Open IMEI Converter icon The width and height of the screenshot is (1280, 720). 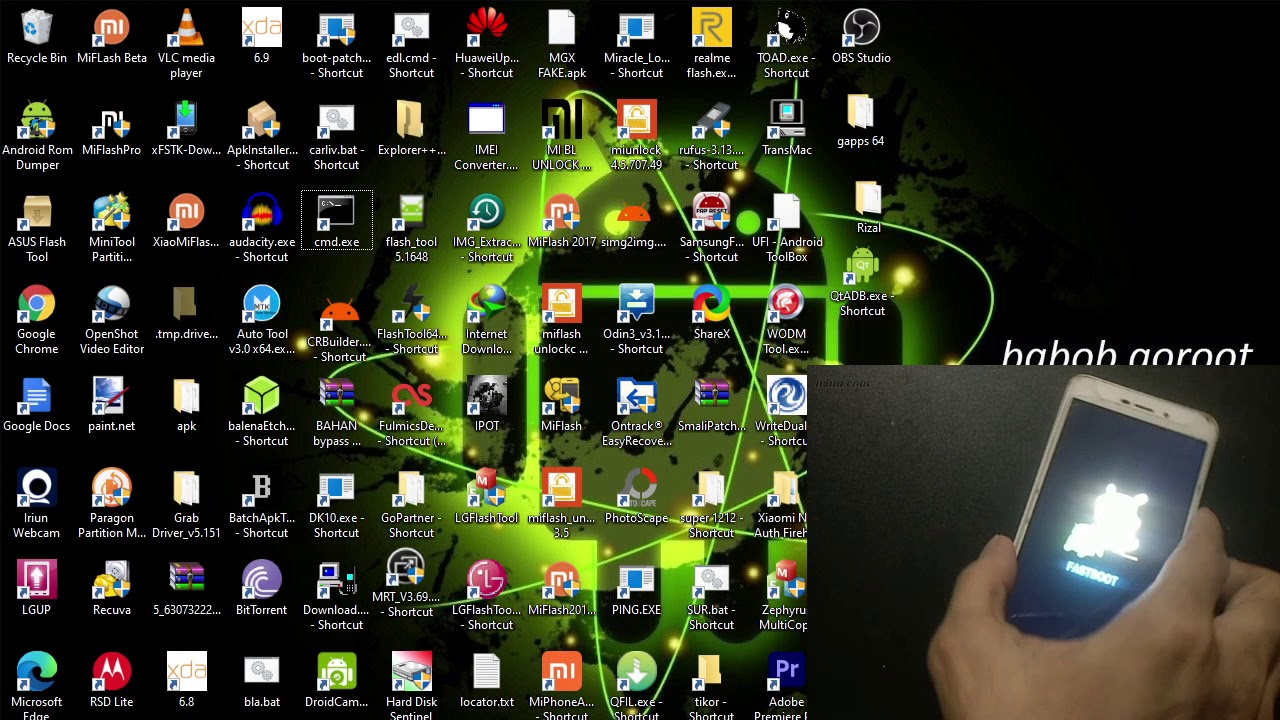pos(486,121)
